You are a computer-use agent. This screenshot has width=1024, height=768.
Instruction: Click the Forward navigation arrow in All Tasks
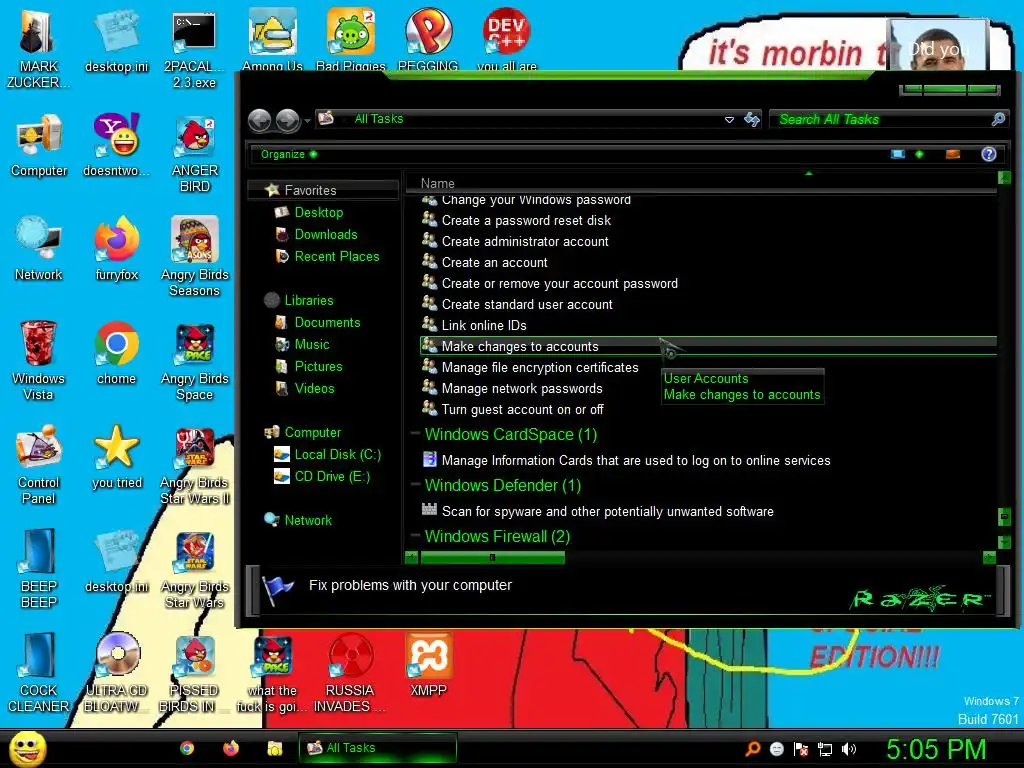pyautogui.click(x=287, y=120)
